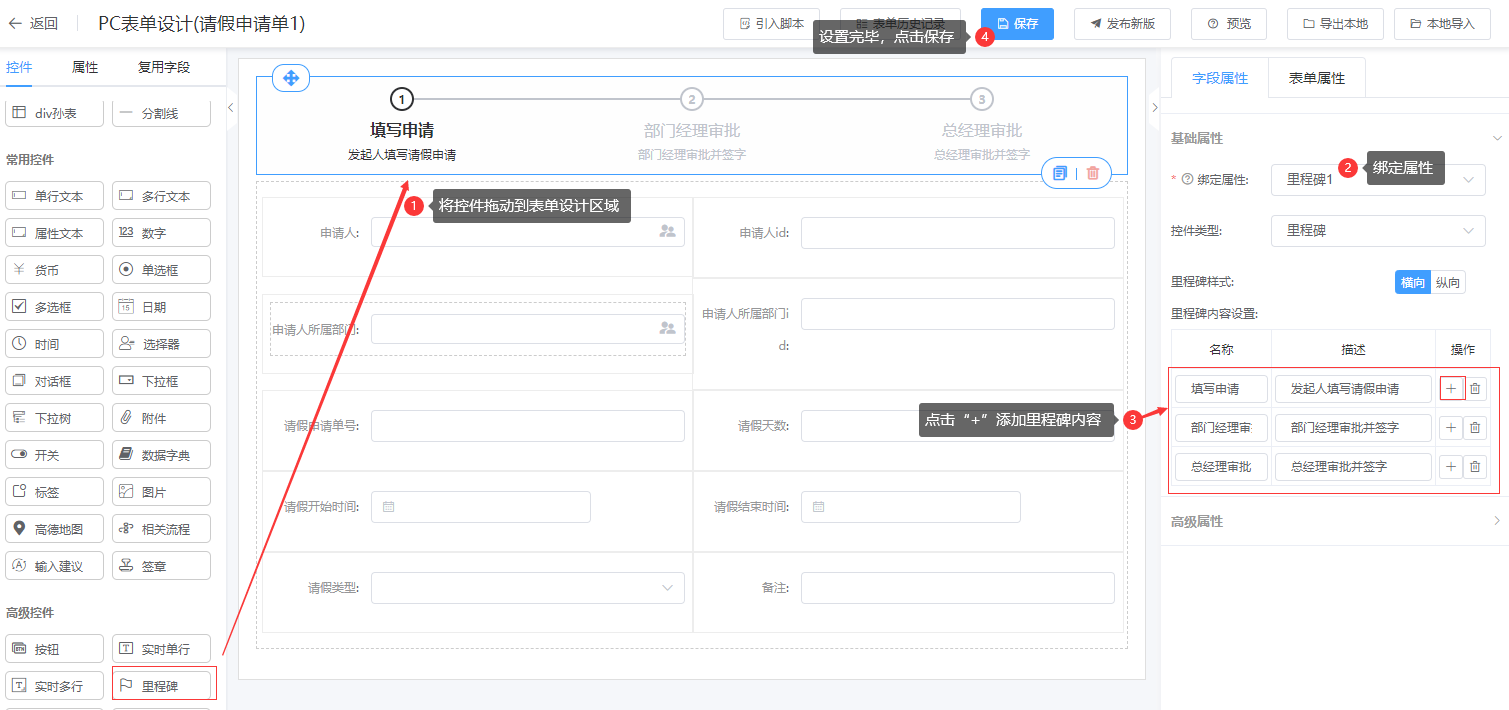Viewport: 1509px width, 710px height.
Task: Select the 货币 control
Action: 54,270
